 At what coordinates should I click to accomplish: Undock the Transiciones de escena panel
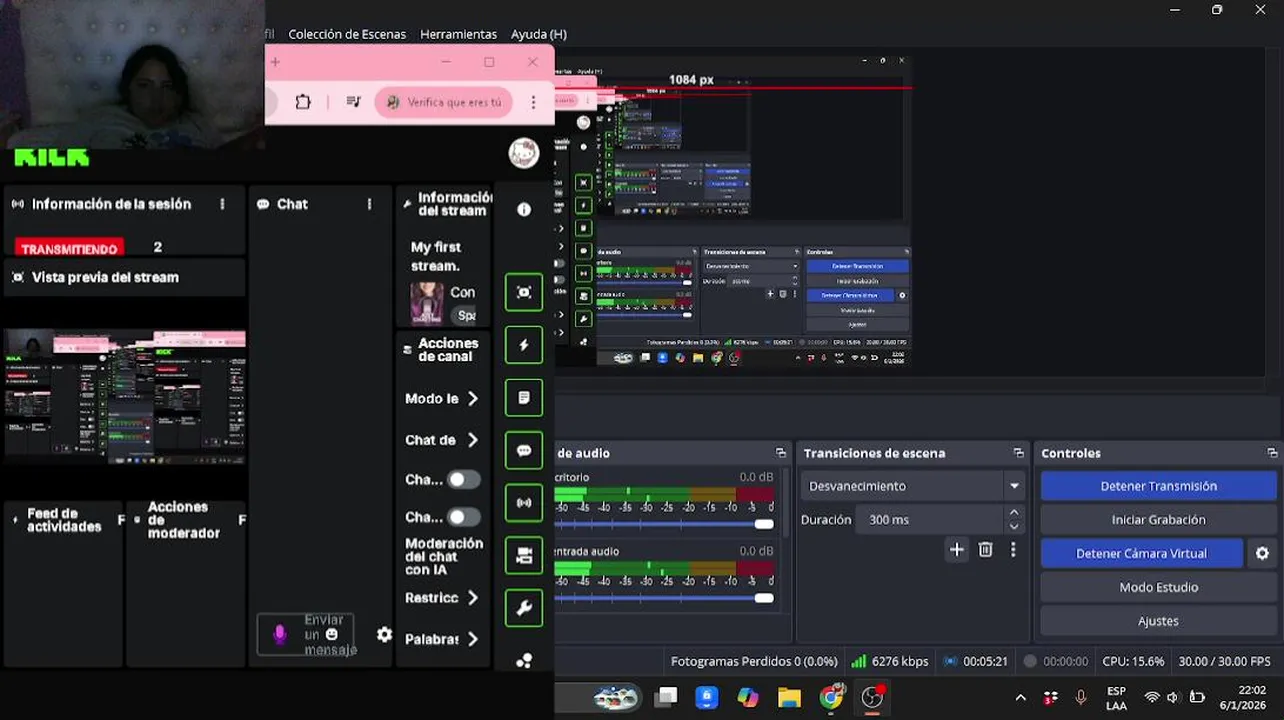pyautogui.click(x=1018, y=453)
